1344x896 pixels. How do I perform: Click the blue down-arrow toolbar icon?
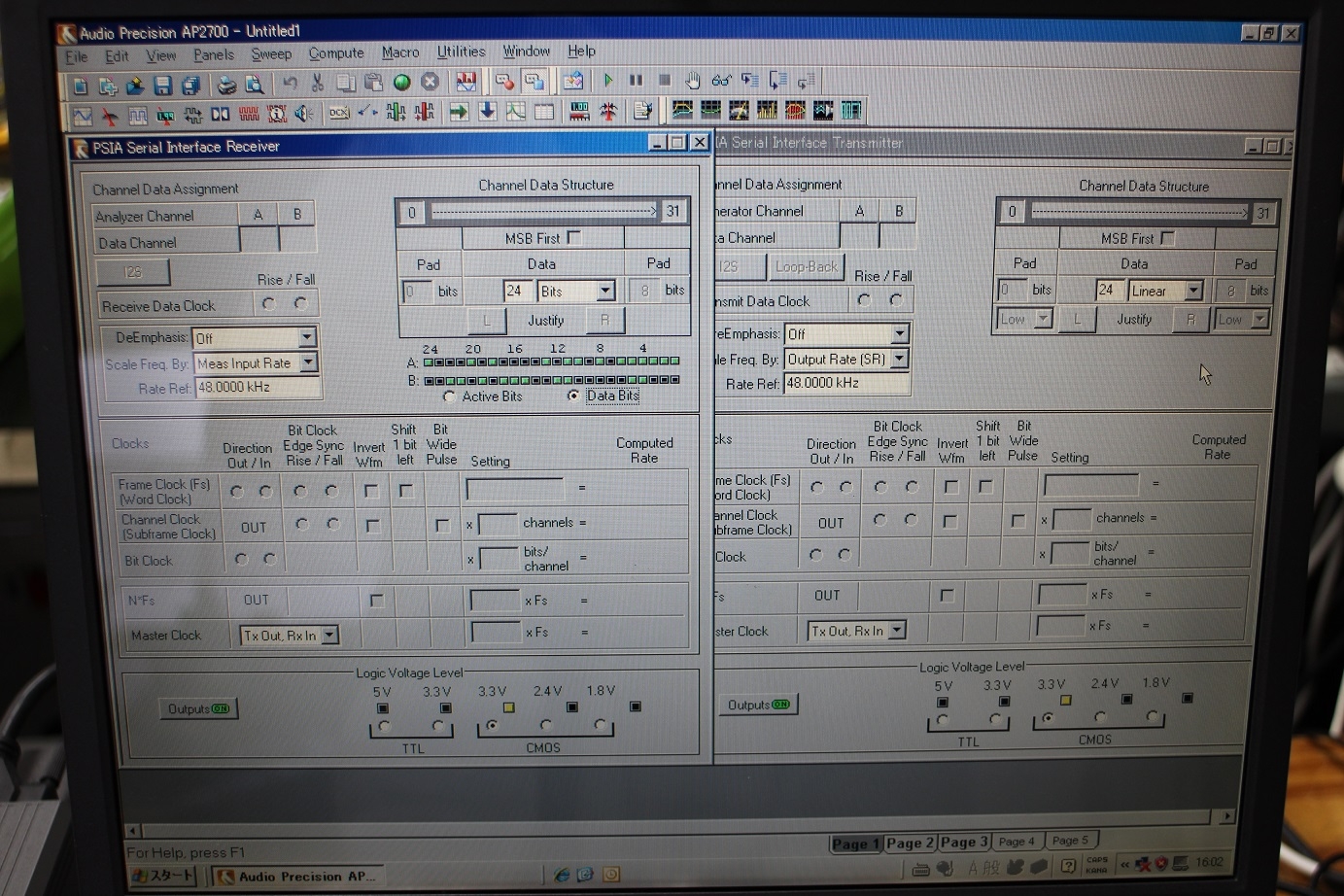coord(487,112)
